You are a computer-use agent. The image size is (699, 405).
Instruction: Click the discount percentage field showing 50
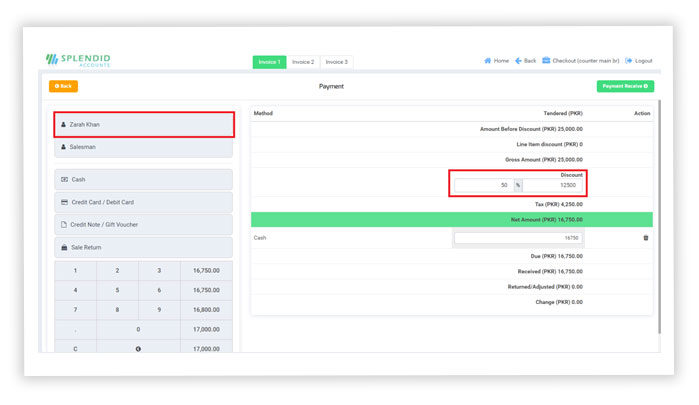[x=483, y=185]
